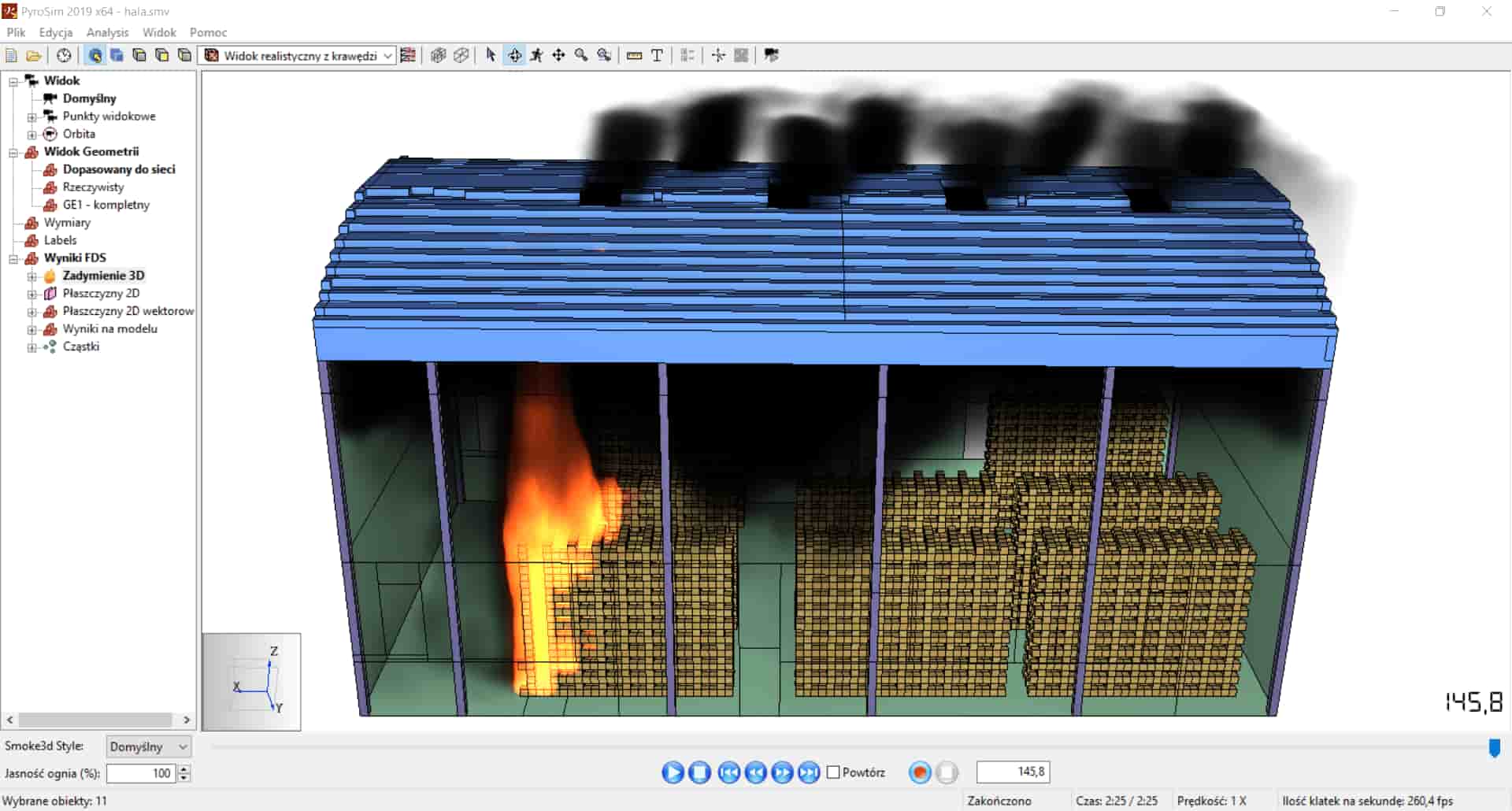
Task: Open a file with the folder icon
Action: [x=33, y=55]
